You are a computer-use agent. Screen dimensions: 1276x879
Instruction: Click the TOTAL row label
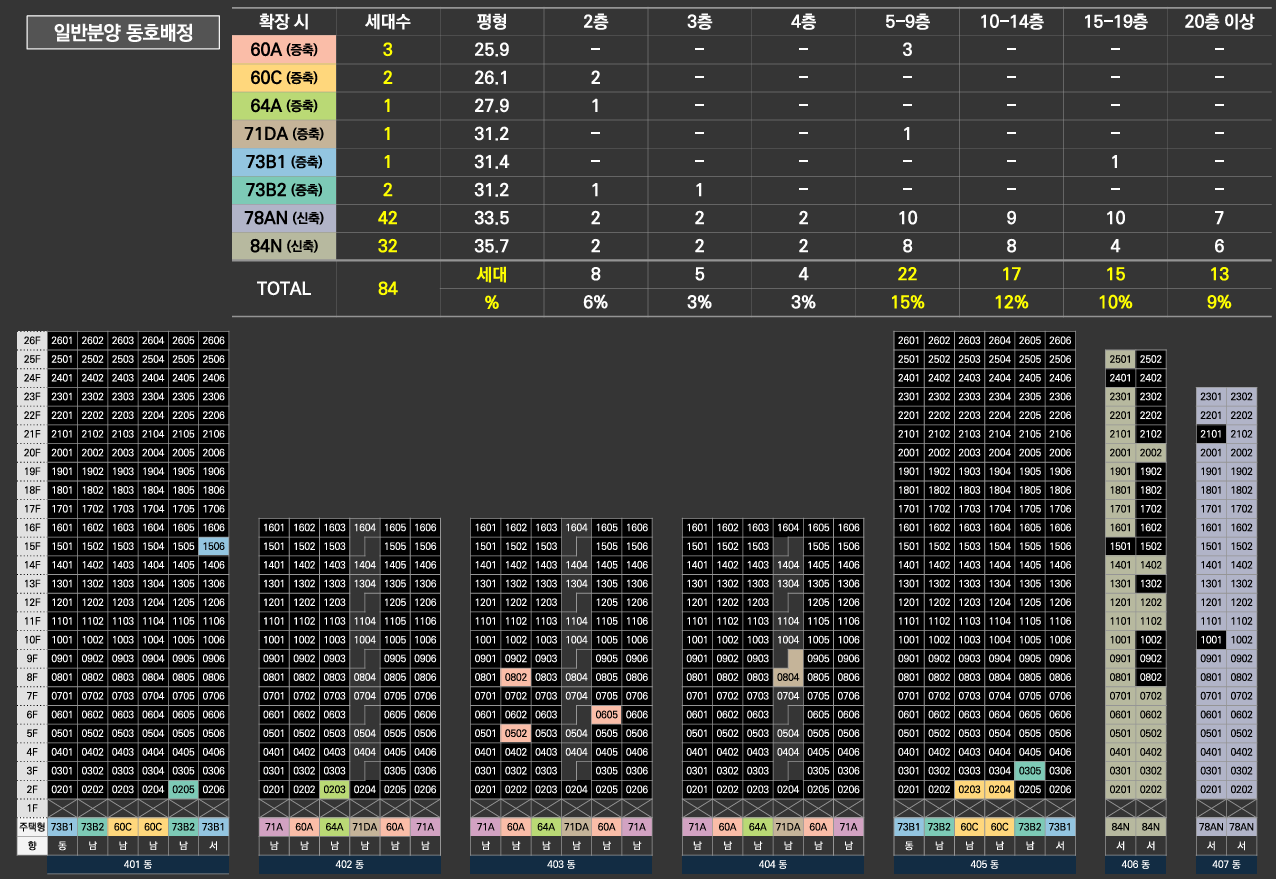point(284,288)
